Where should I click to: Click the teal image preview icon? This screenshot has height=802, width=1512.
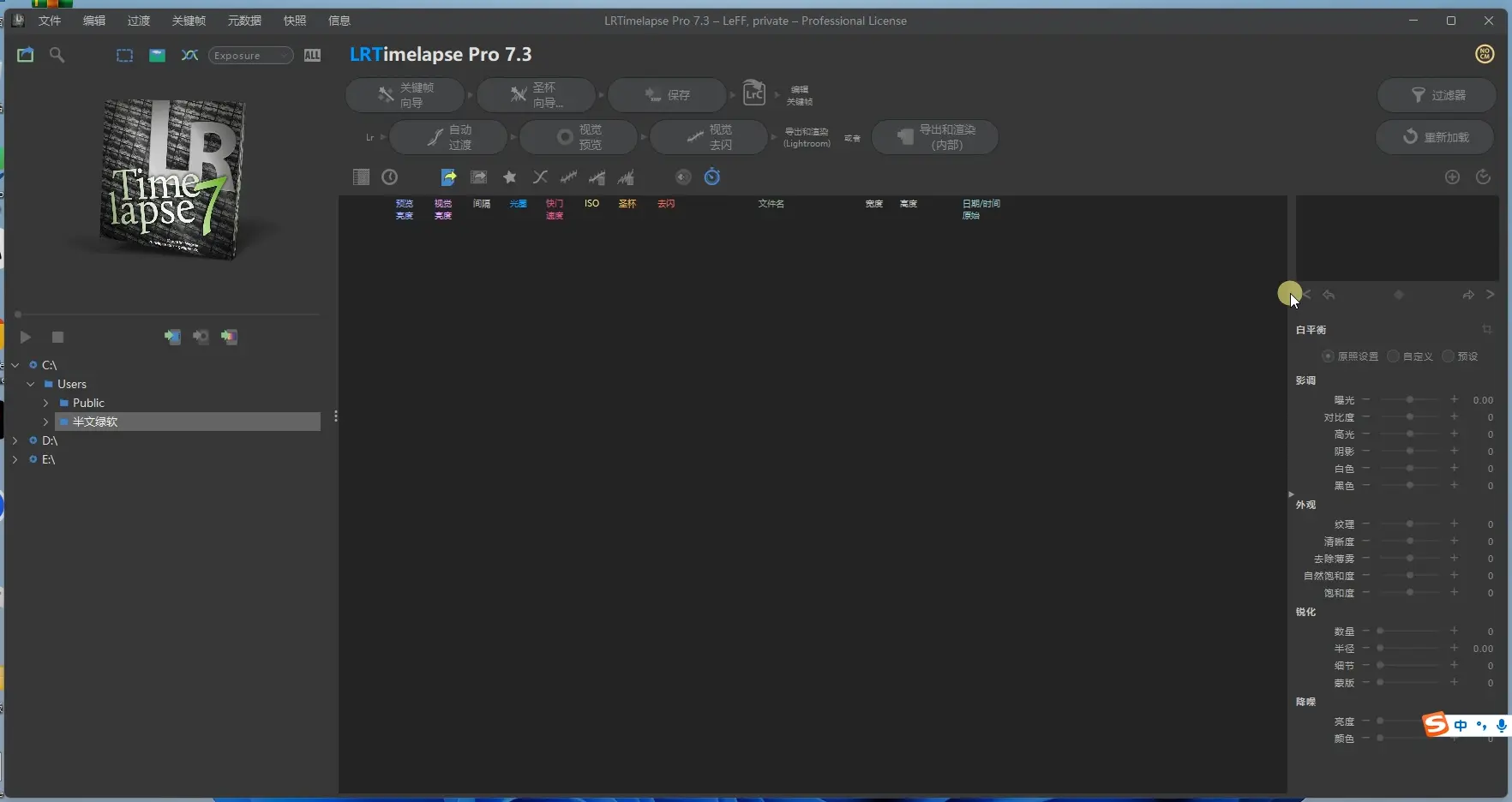coord(158,55)
